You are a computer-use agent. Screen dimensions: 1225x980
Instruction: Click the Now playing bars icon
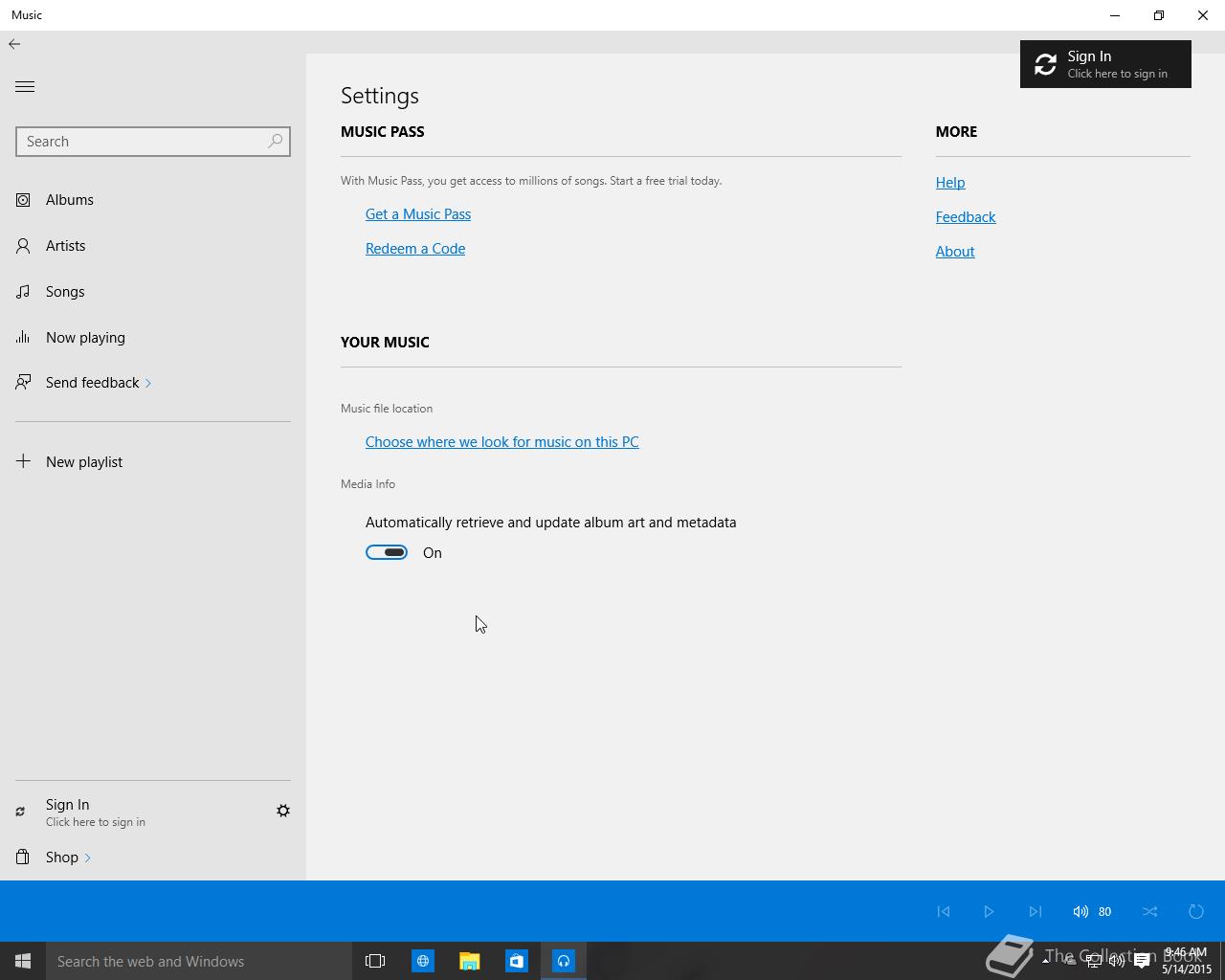23,337
